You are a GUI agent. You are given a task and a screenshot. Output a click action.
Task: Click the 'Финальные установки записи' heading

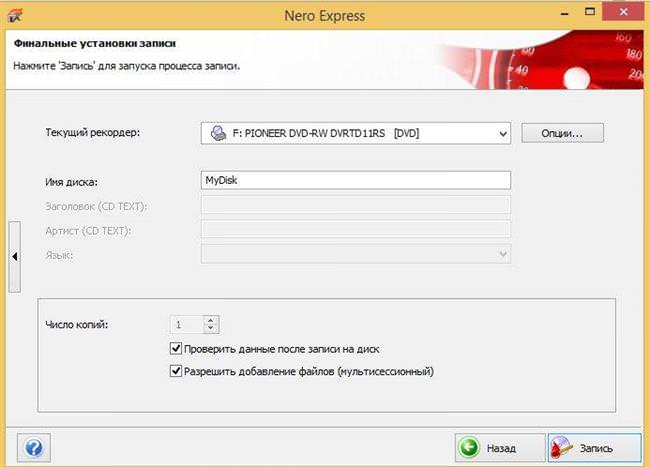(x=95, y=44)
